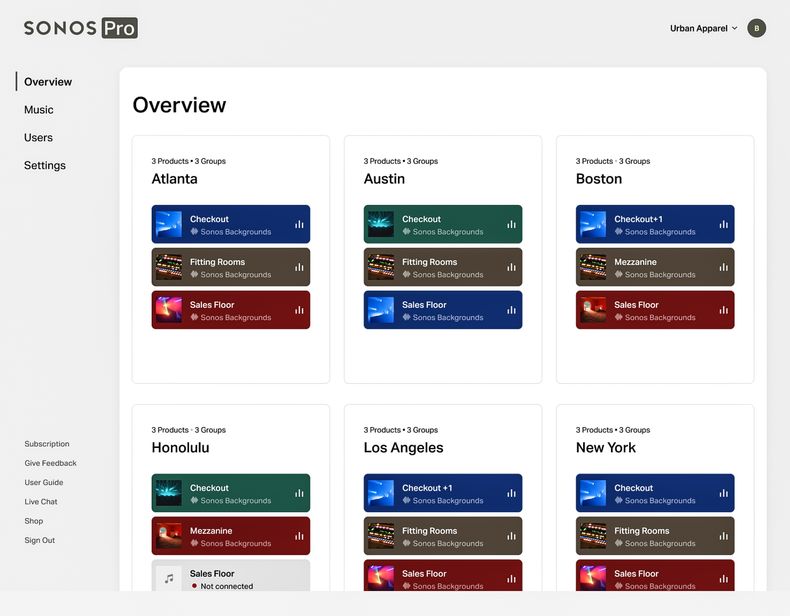Click the equalizer icon on Boston Sales Floor
Image resolution: width=790 pixels, height=616 pixels.
coord(723,310)
